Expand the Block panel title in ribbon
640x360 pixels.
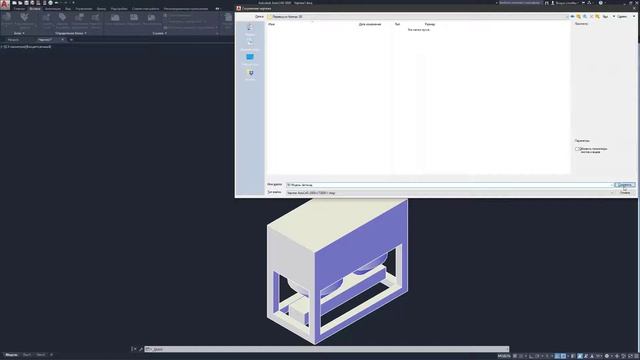tap(19, 33)
